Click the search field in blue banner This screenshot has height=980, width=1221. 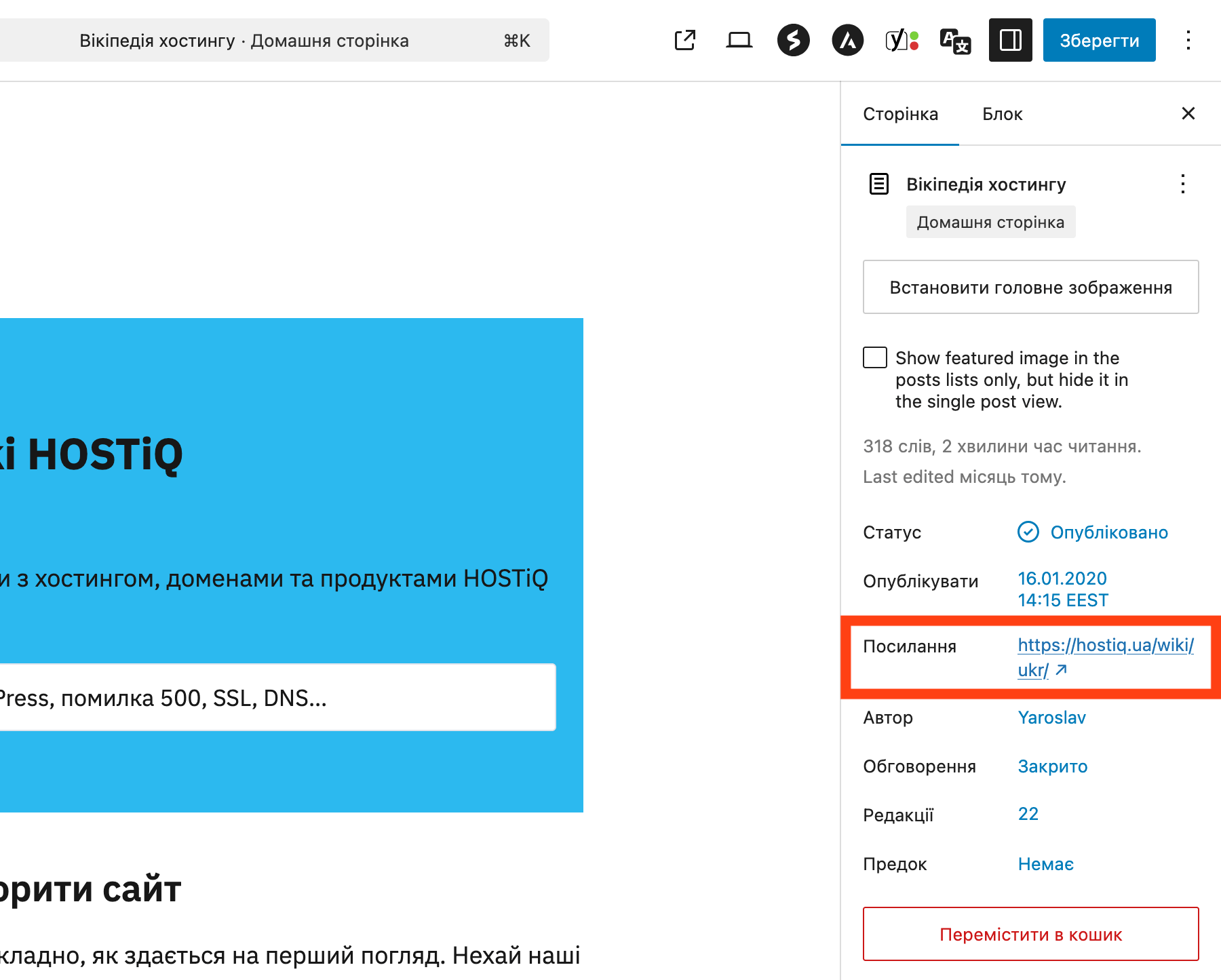click(x=278, y=697)
